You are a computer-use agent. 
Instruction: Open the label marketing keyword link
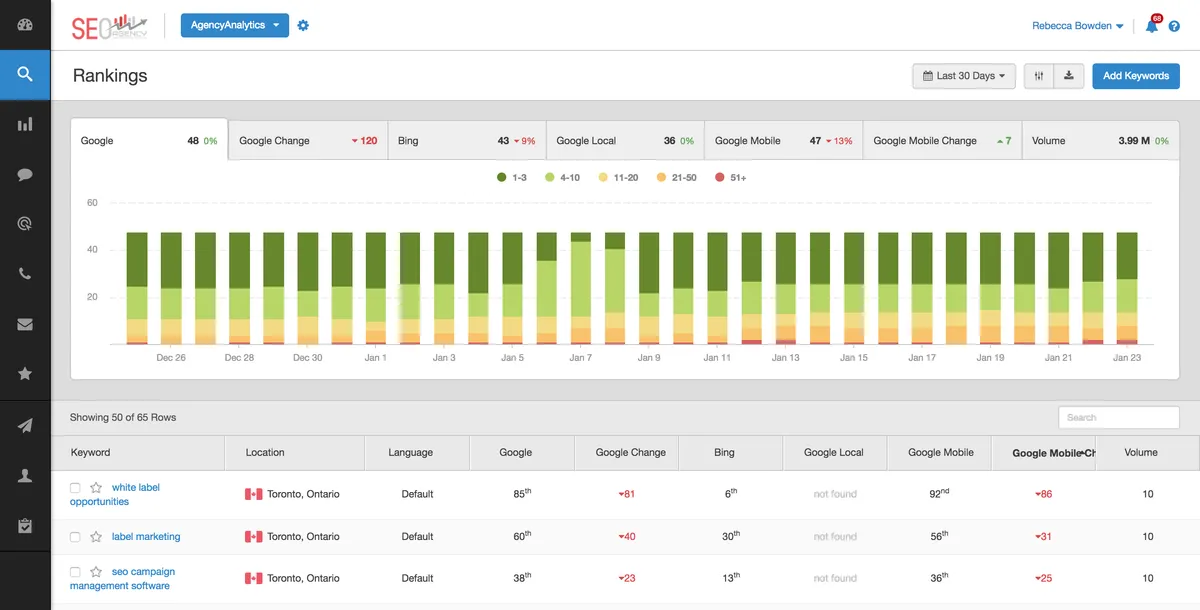[146, 537]
